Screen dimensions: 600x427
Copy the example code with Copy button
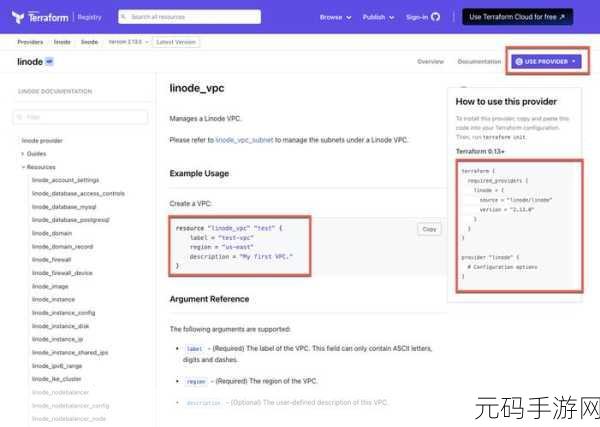click(429, 229)
